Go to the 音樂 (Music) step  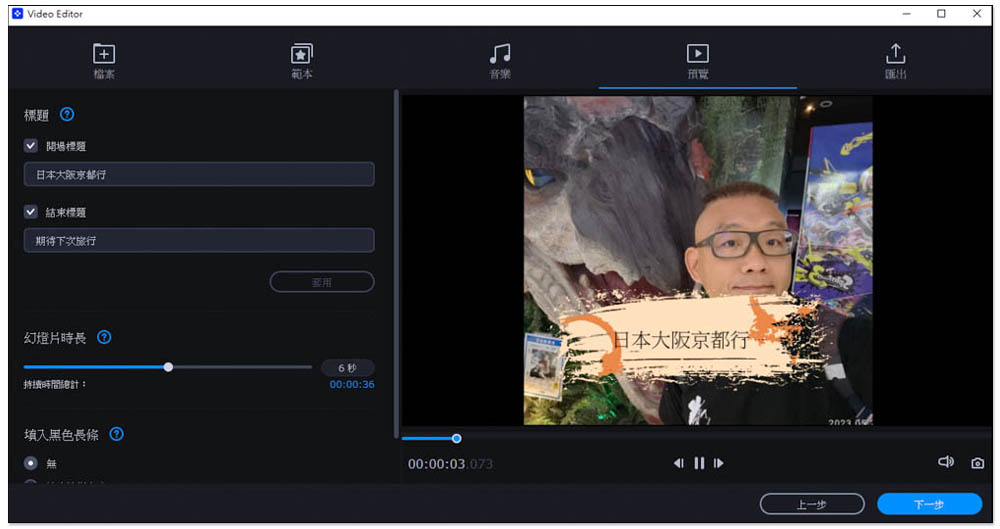[x=499, y=55]
